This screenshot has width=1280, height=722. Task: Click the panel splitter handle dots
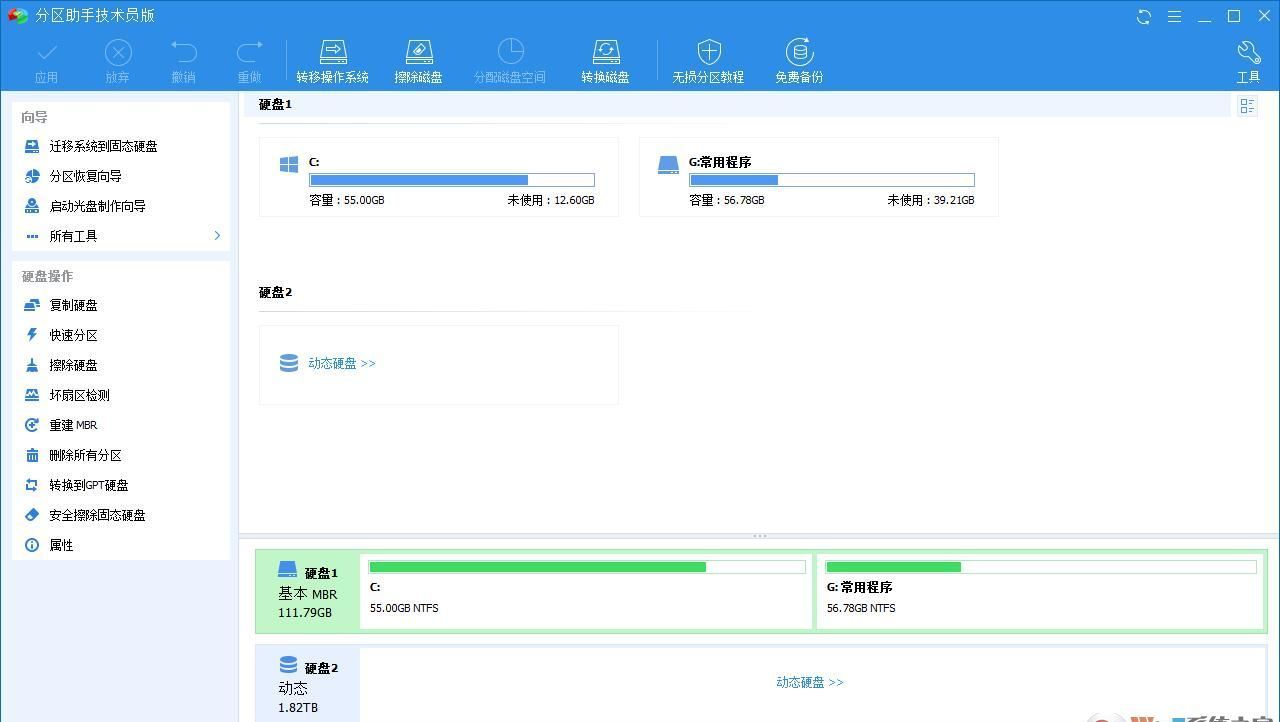tap(760, 536)
